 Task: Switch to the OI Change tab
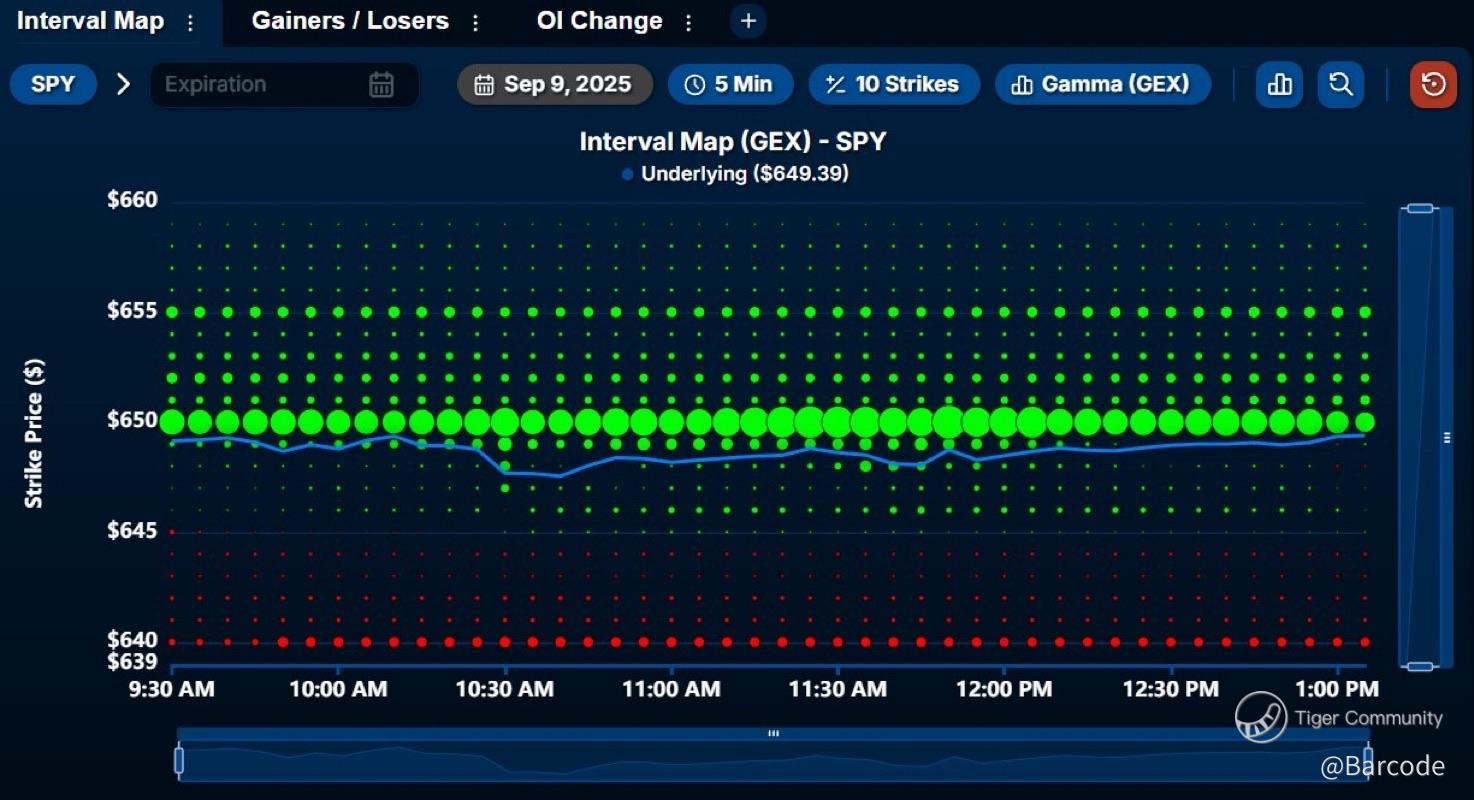[599, 21]
